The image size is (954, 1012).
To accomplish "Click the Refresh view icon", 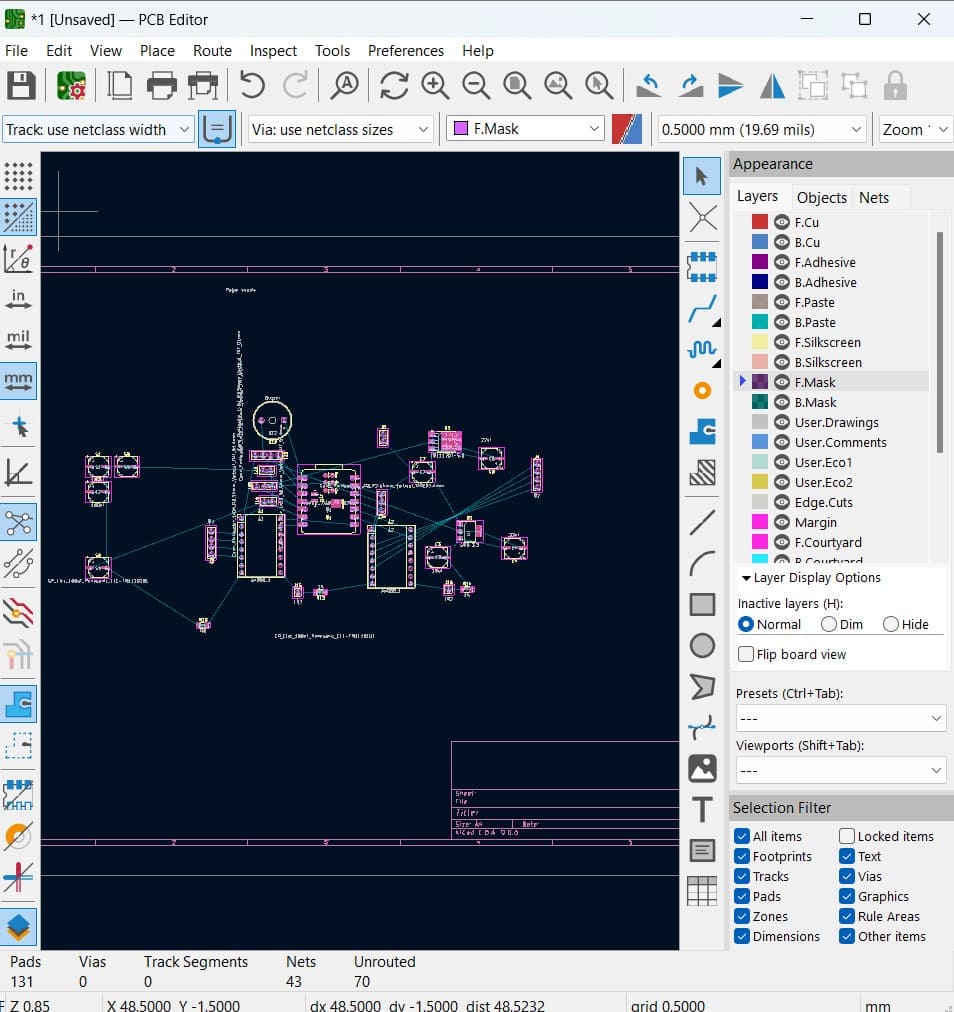I will (x=394, y=85).
